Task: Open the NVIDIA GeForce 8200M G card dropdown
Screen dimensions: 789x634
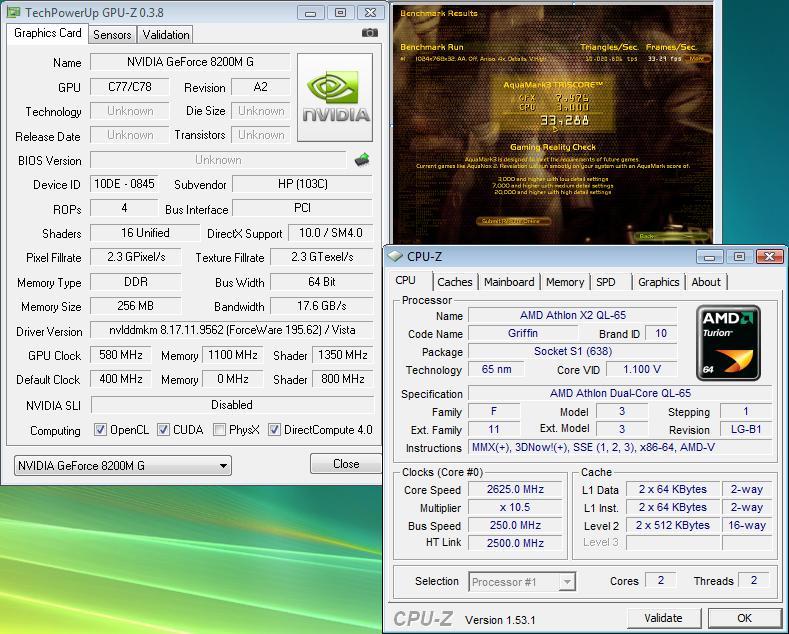Action: pos(123,465)
